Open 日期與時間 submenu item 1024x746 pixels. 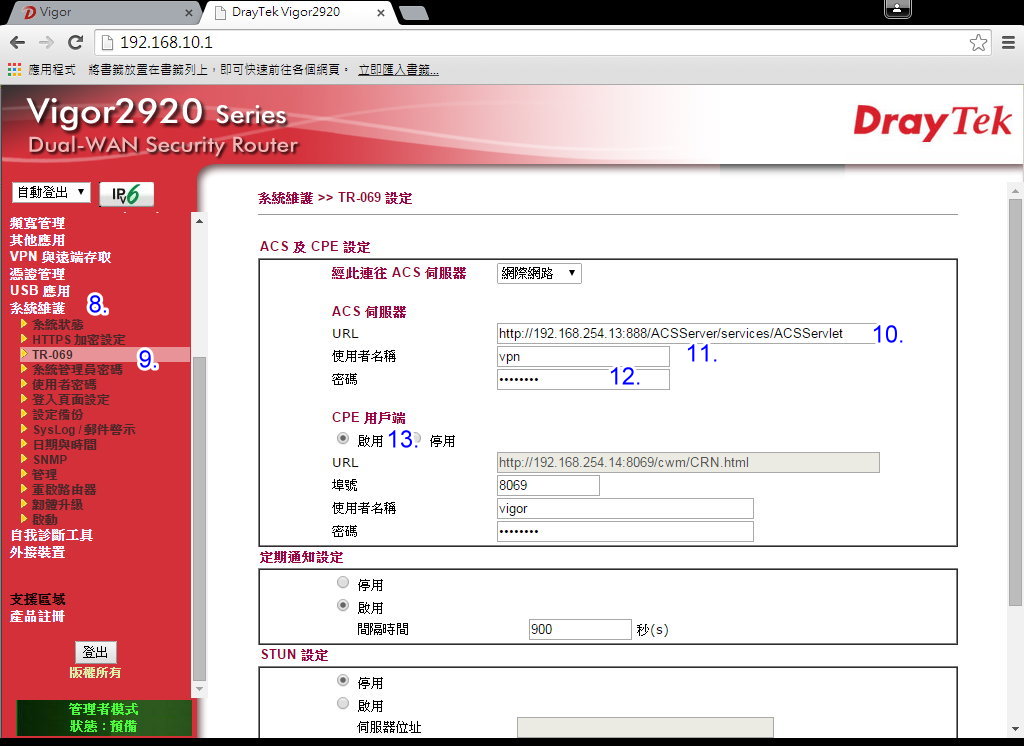coord(65,445)
